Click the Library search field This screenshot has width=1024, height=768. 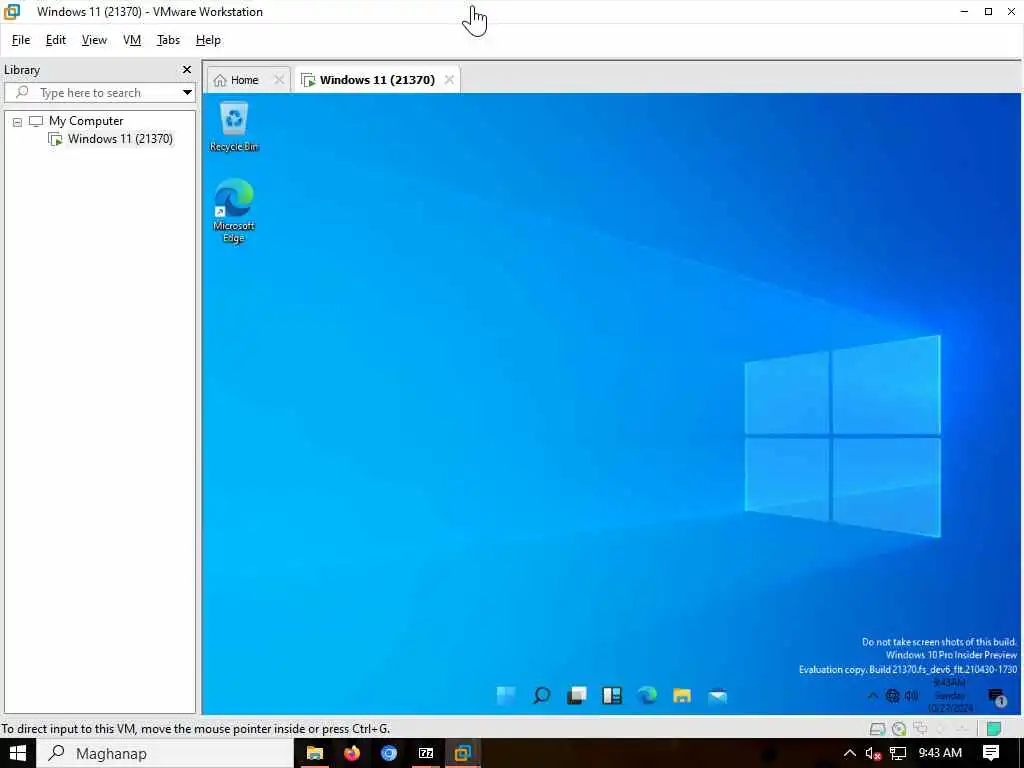click(97, 93)
